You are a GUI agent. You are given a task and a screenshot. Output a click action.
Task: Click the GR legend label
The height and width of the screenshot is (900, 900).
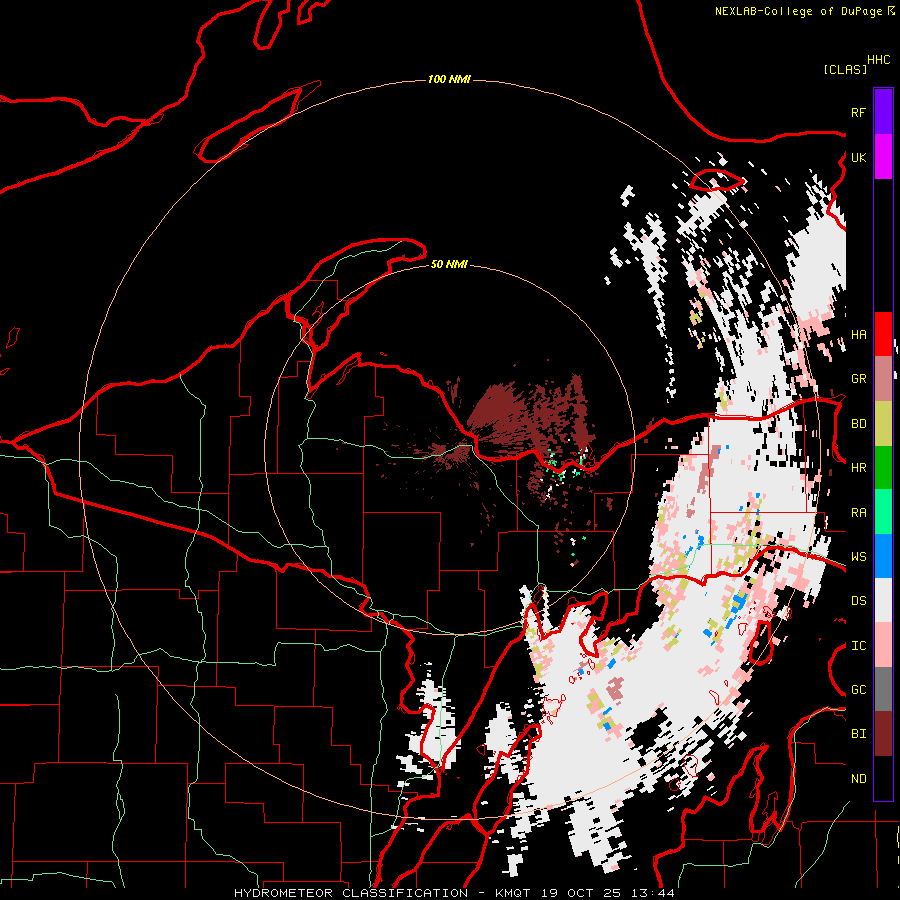click(x=858, y=379)
